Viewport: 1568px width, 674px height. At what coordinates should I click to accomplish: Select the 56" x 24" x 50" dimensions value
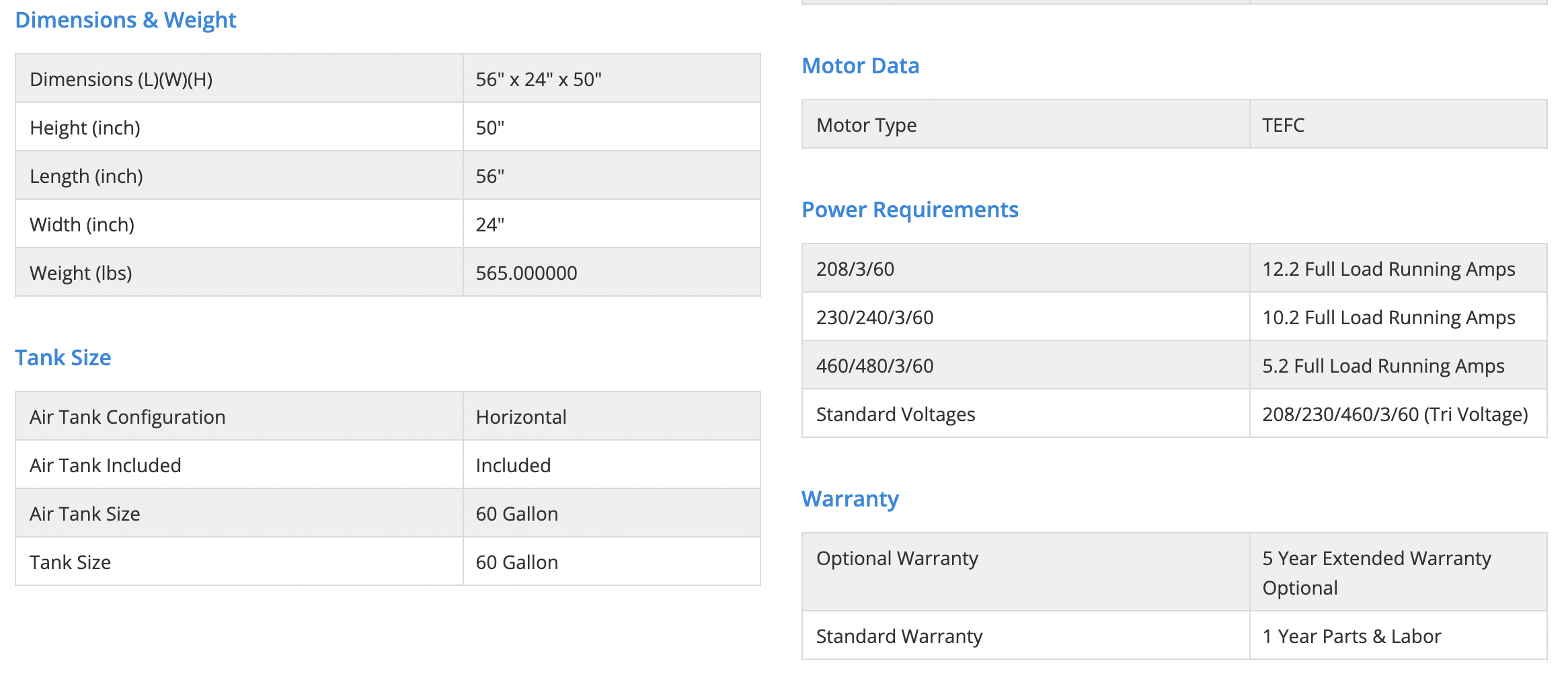(x=539, y=79)
